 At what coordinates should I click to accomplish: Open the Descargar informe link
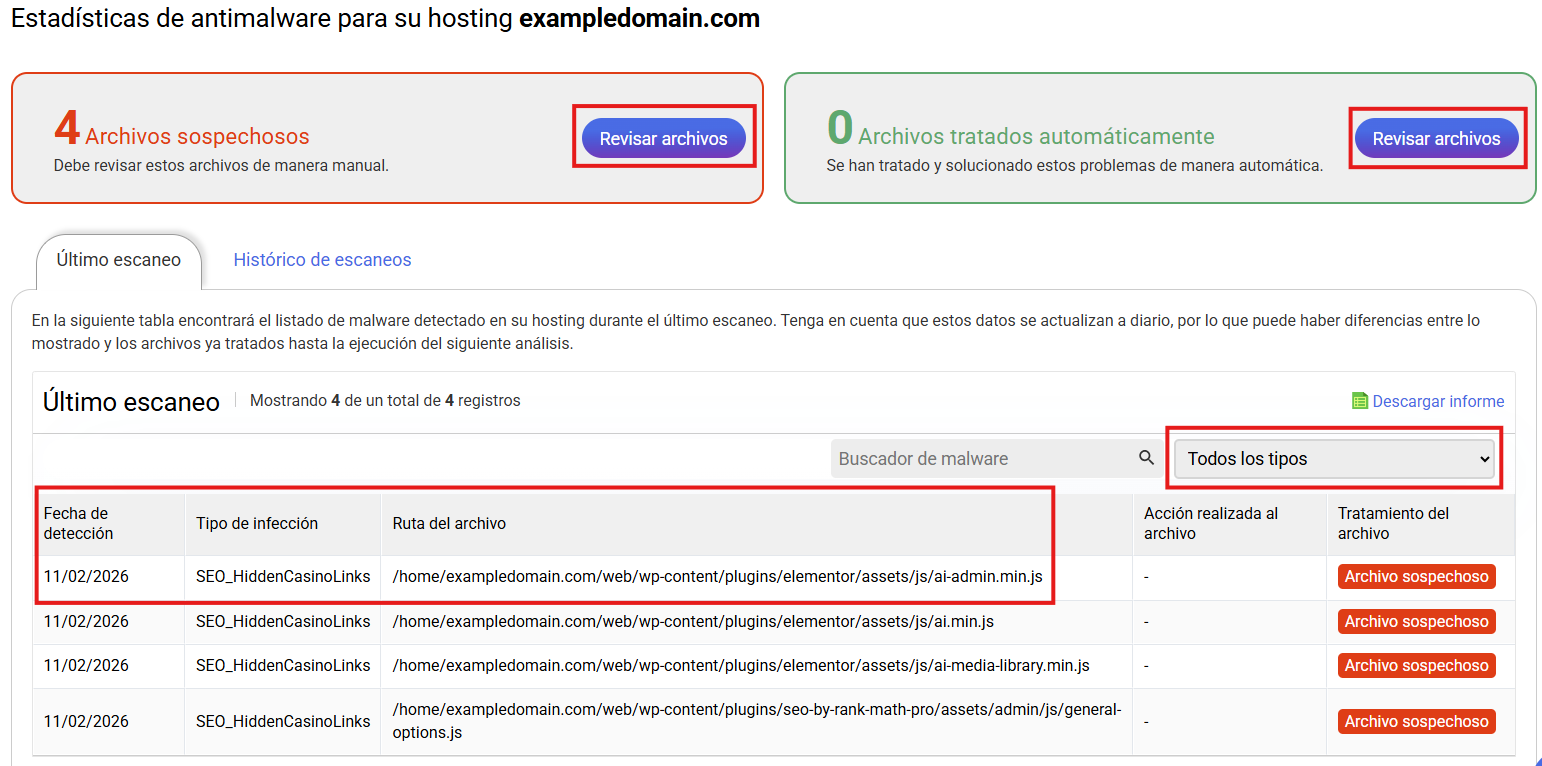click(1437, 401)
